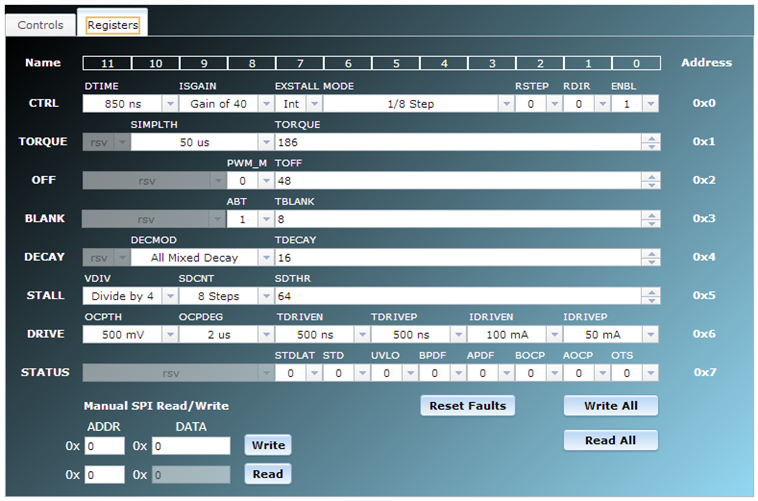The width and height of the screenshot is (758, 501).
Task: Click the 0x6 address label
Action: coord(704,334)
